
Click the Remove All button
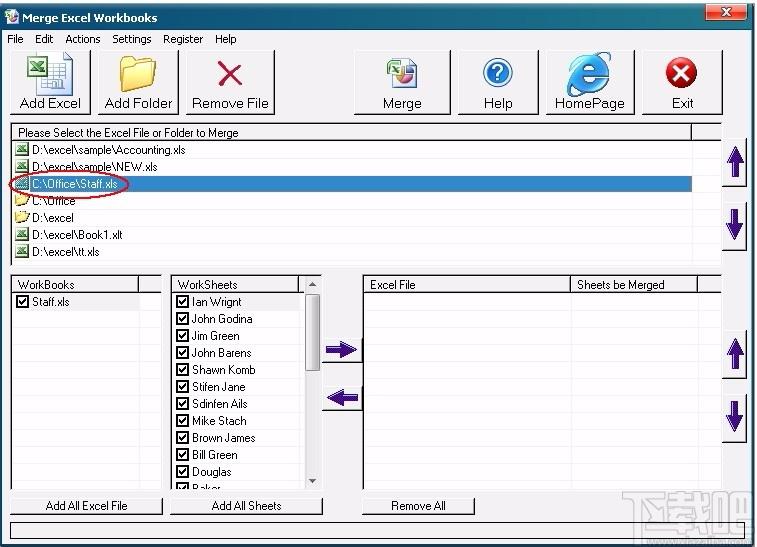coord(418,505)
